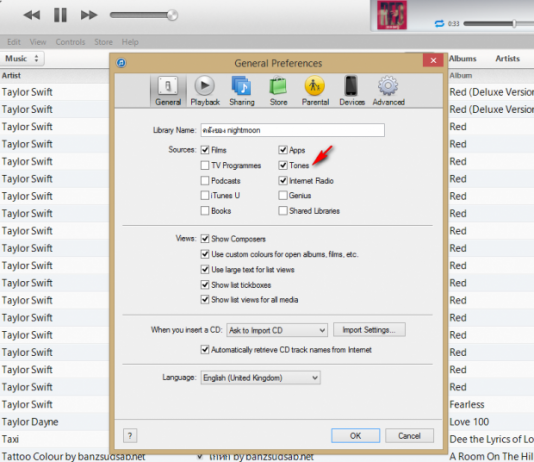
Task: Enable the Genius checkbox
Action: 283,195
